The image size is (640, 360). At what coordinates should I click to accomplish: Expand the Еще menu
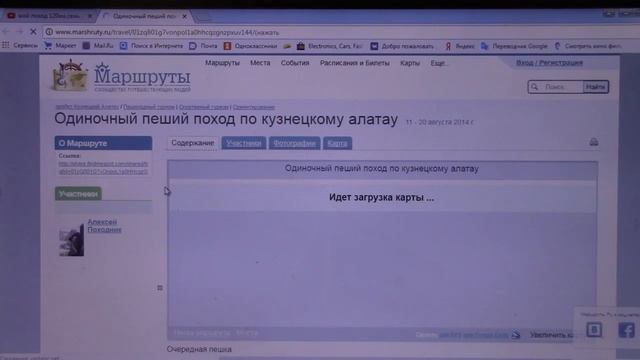pos(438,63)
